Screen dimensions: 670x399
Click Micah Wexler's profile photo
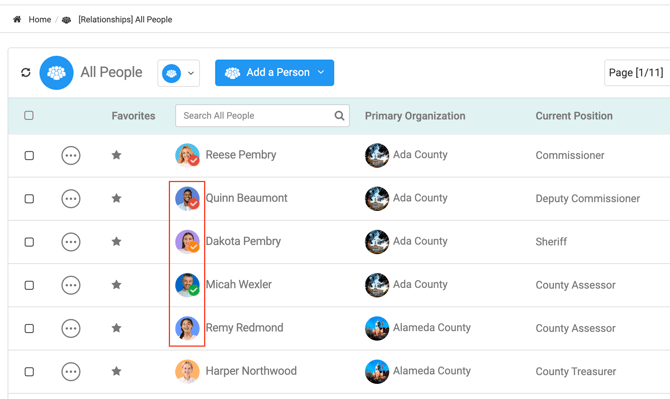click(x=187, y=285)
